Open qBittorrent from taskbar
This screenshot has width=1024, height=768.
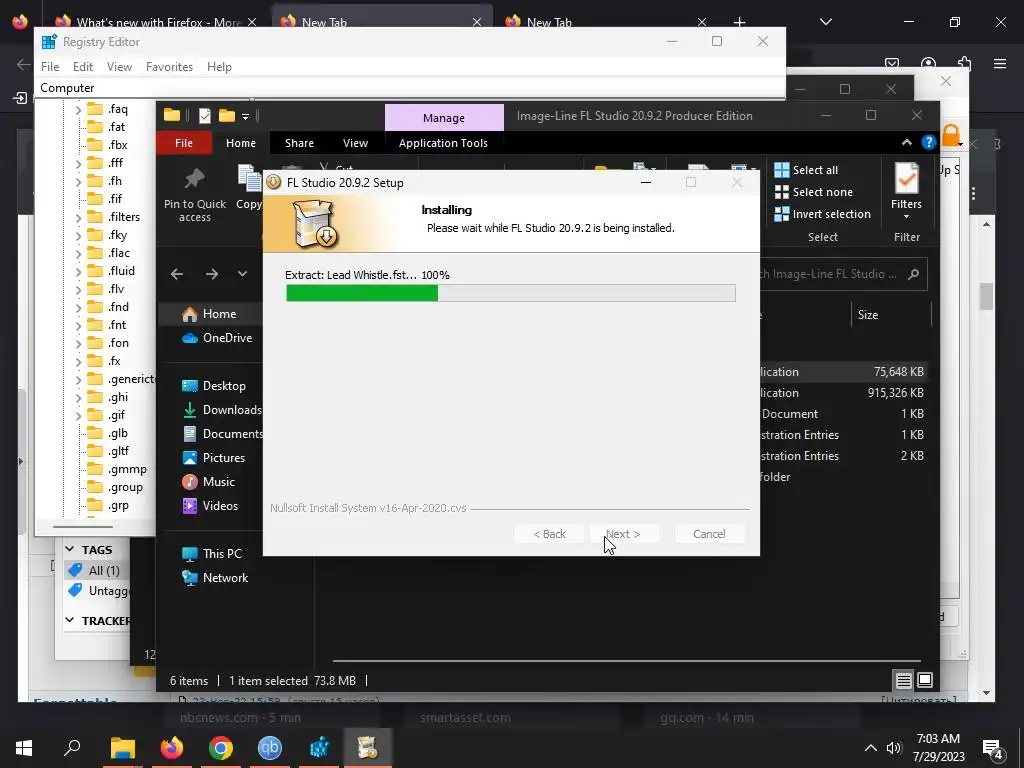pos(270,748)
